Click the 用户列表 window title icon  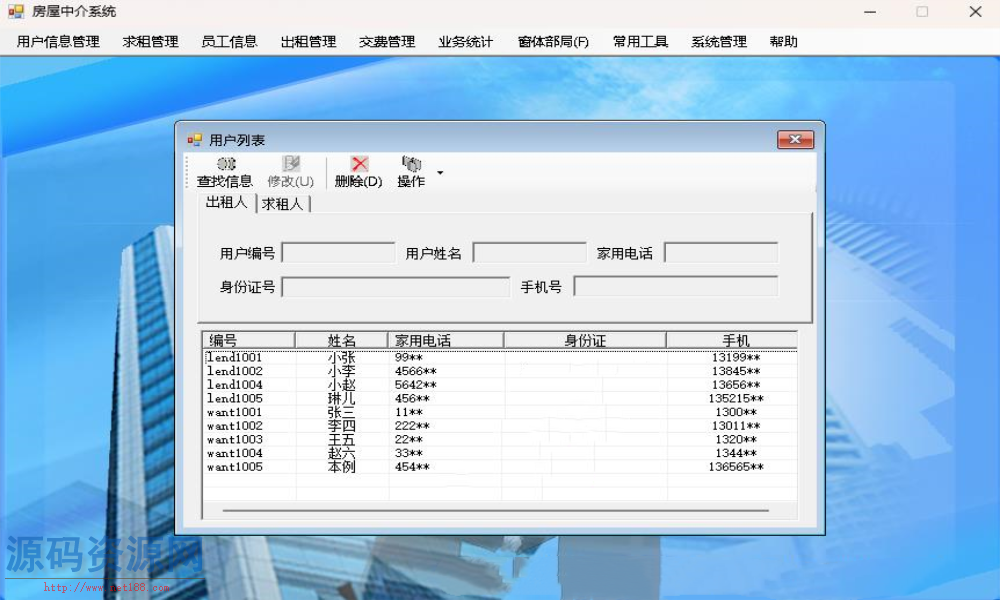tap(194, 140)
